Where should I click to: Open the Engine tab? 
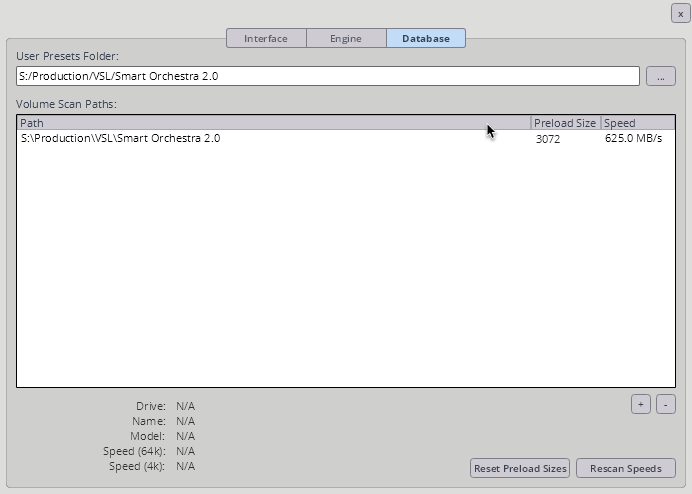[346, 38]
